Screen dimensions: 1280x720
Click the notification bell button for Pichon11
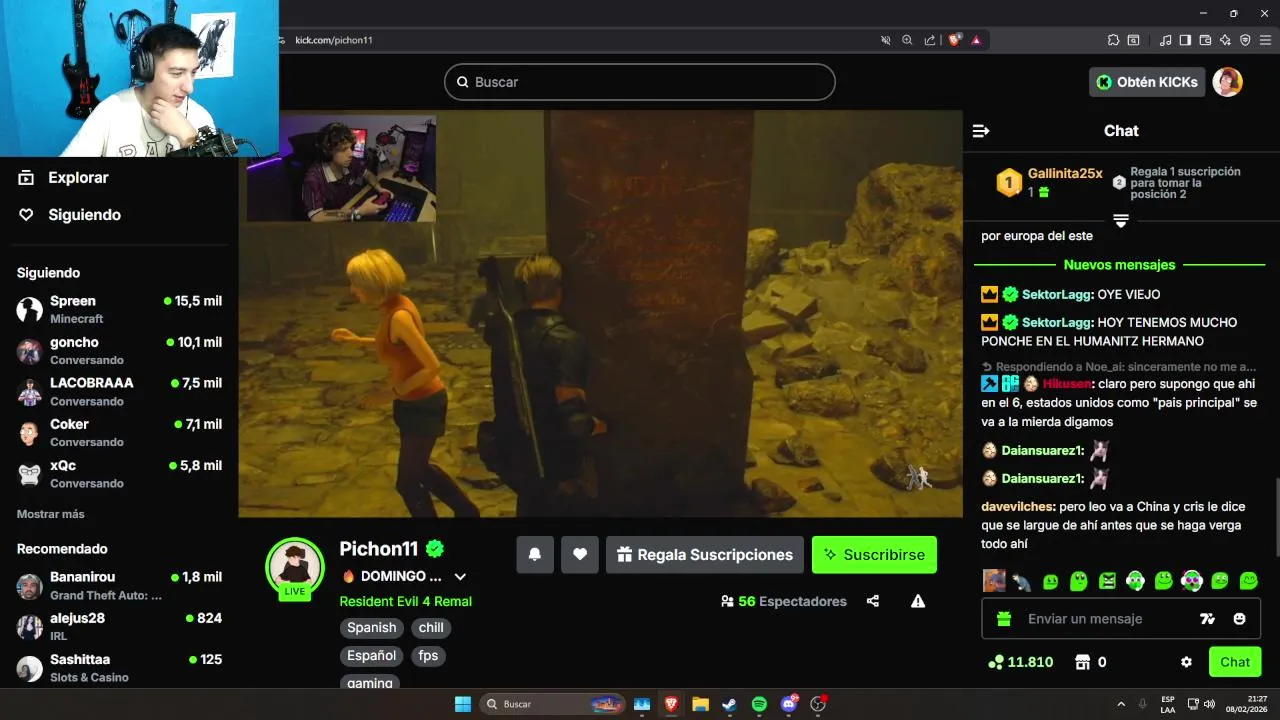pyautogui.click(x=535, y=555)
